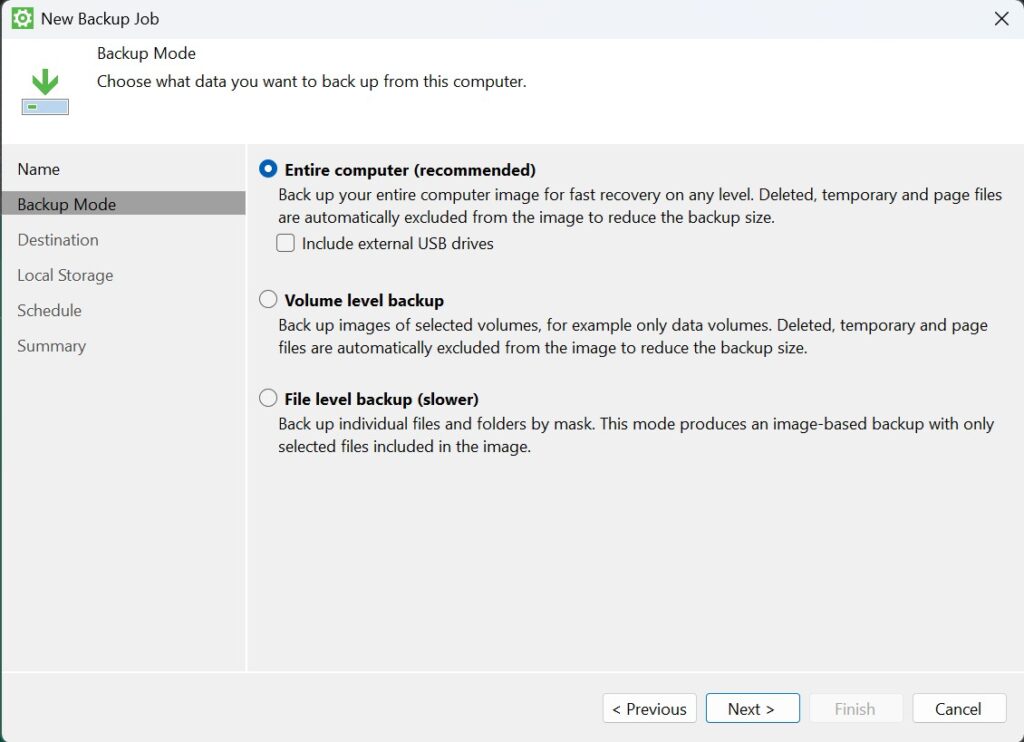Click the Entire computer (recommended) label text

(x=410, y=169)
